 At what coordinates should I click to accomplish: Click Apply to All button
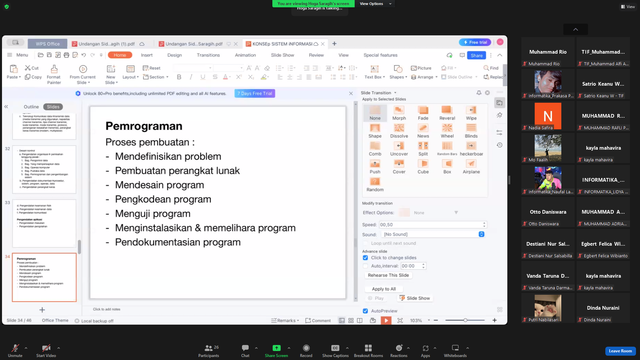point(384,289)
